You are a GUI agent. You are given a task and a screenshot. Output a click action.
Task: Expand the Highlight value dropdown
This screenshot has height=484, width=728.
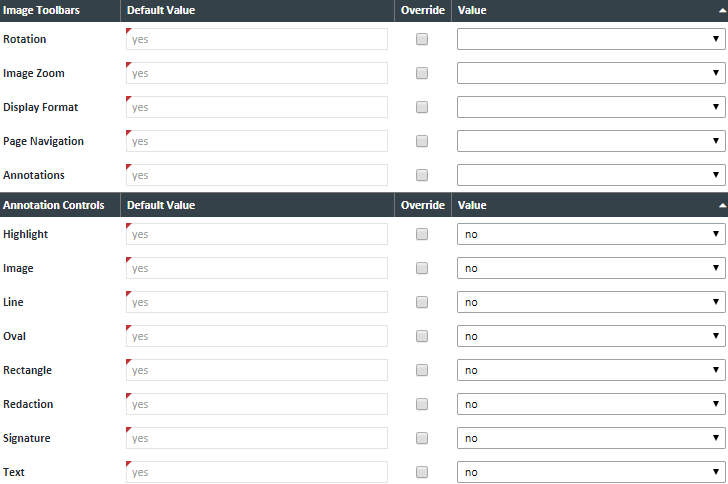click(x=590, y=234)
